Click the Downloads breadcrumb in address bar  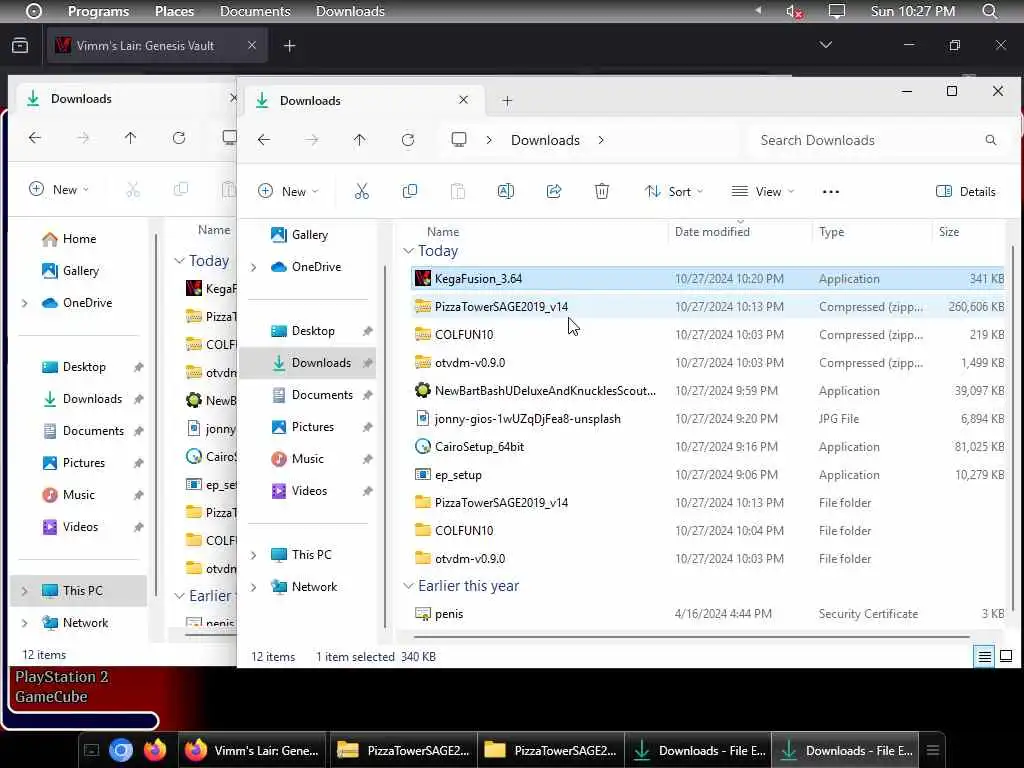pyautogui.click(x=545, y=140)
